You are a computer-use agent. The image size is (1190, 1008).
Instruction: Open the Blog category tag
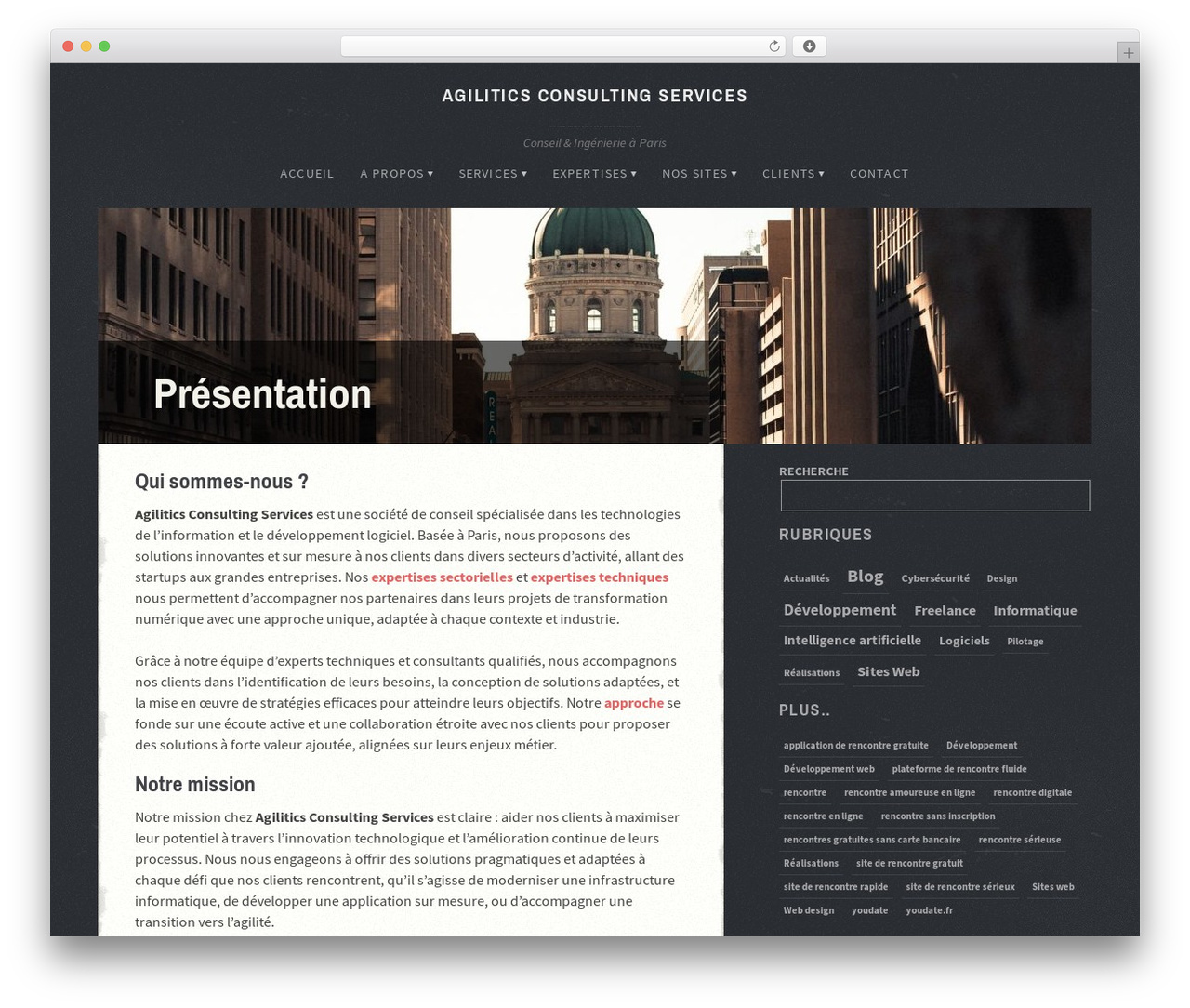pyautogui.click(x=866, y=577)
